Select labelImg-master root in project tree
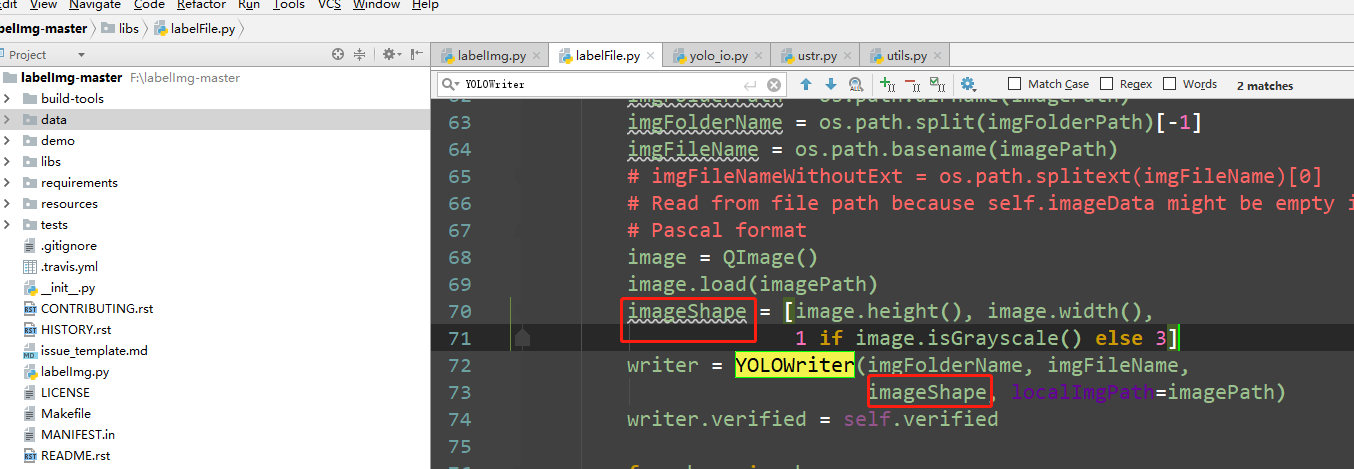Image resolution: width=1354 pixels, height=469 pixels. (71, 78)
